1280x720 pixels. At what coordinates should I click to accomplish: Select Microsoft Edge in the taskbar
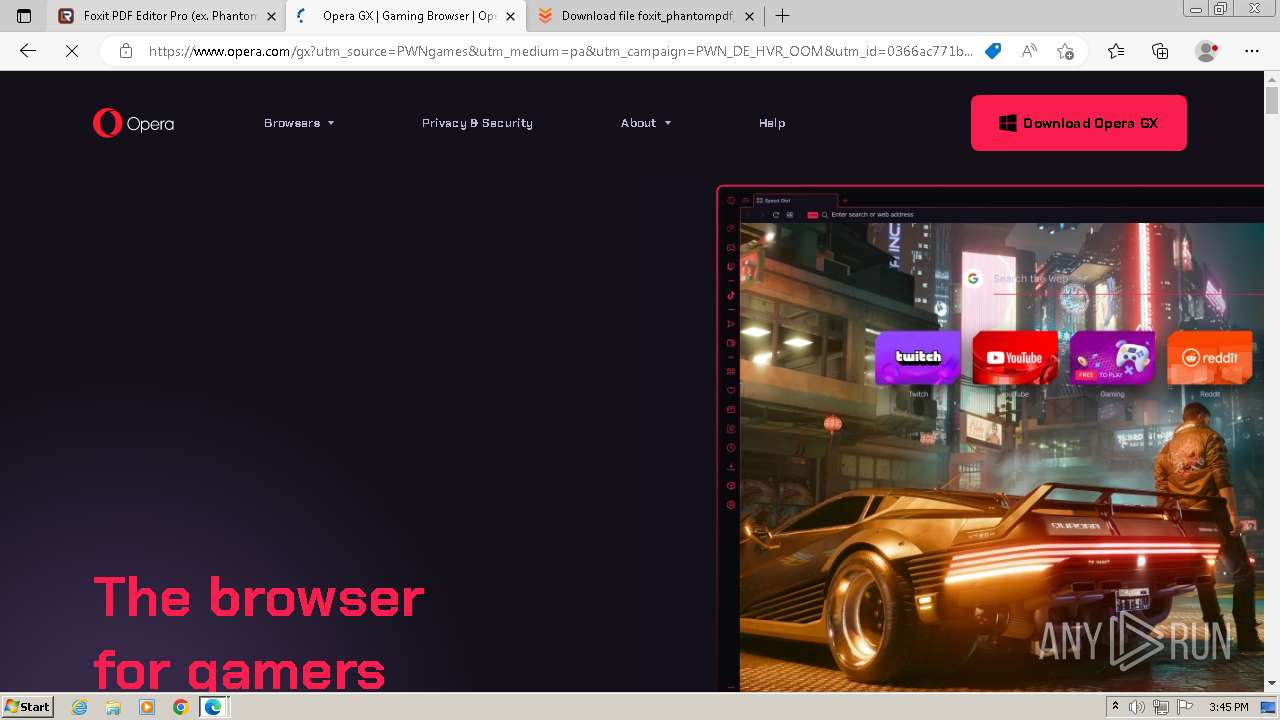214,707
